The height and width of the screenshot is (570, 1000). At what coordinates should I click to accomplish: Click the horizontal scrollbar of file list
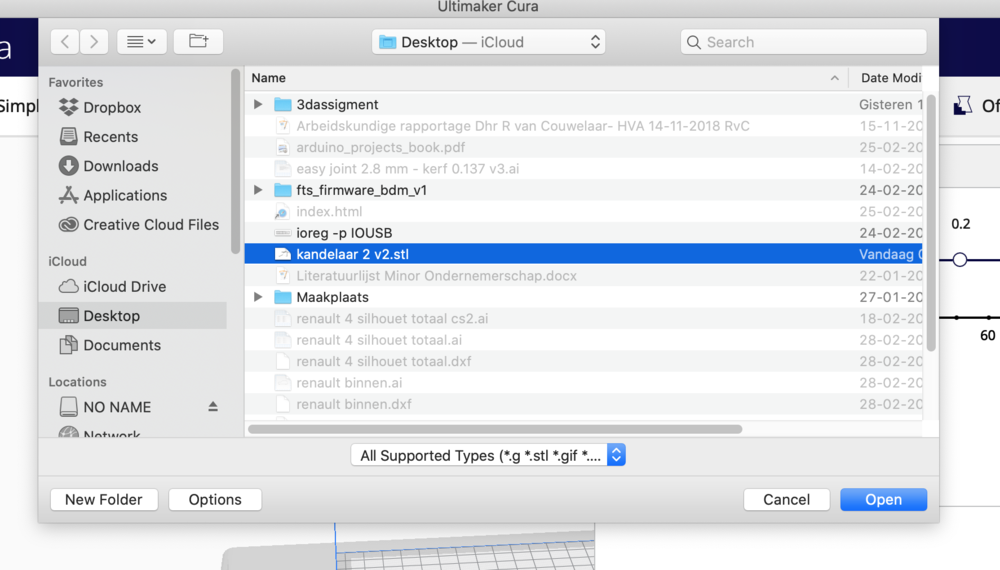(x=495, y=429)
